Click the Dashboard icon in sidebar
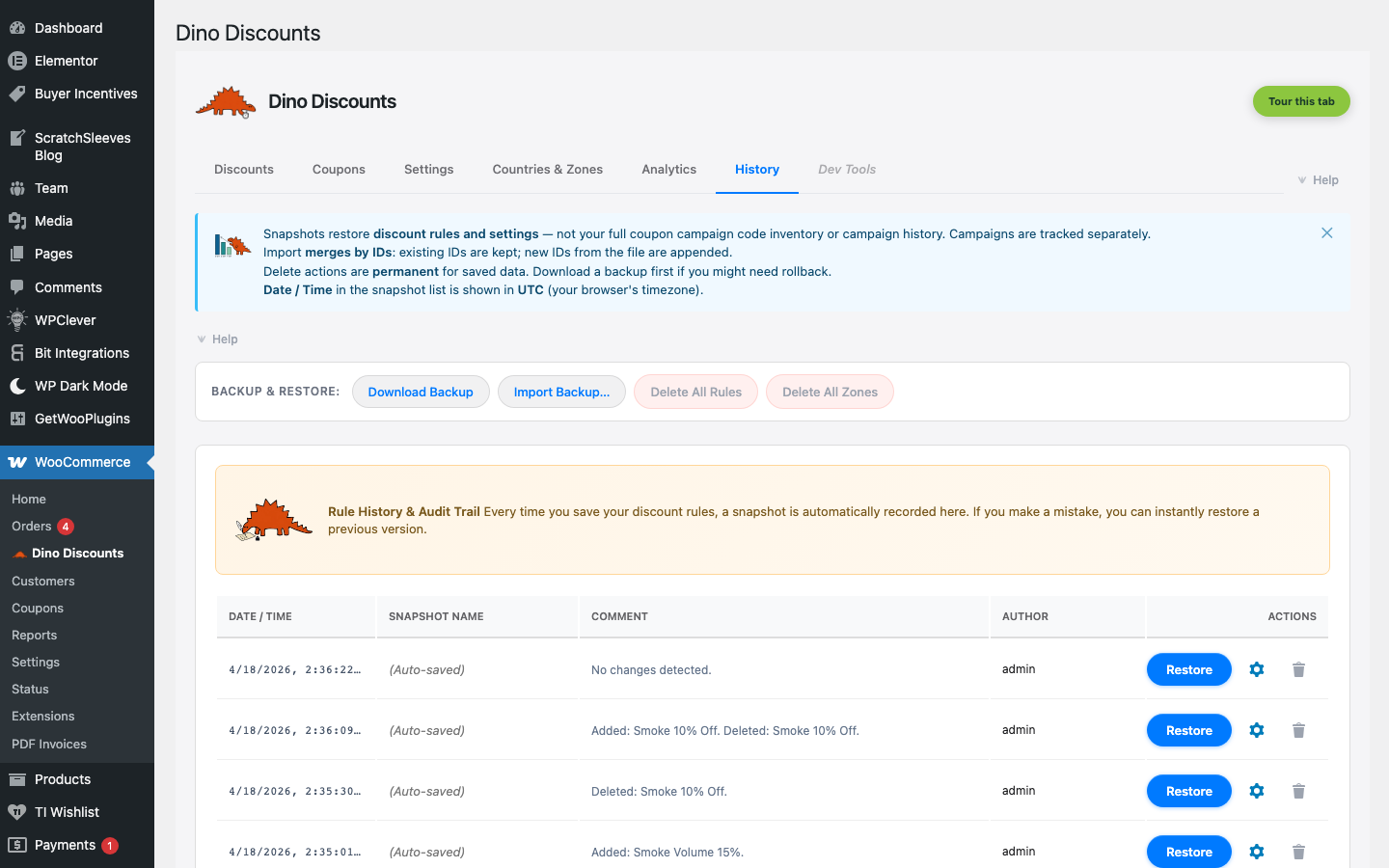The image size is (1389, 868). pos(17,28)
